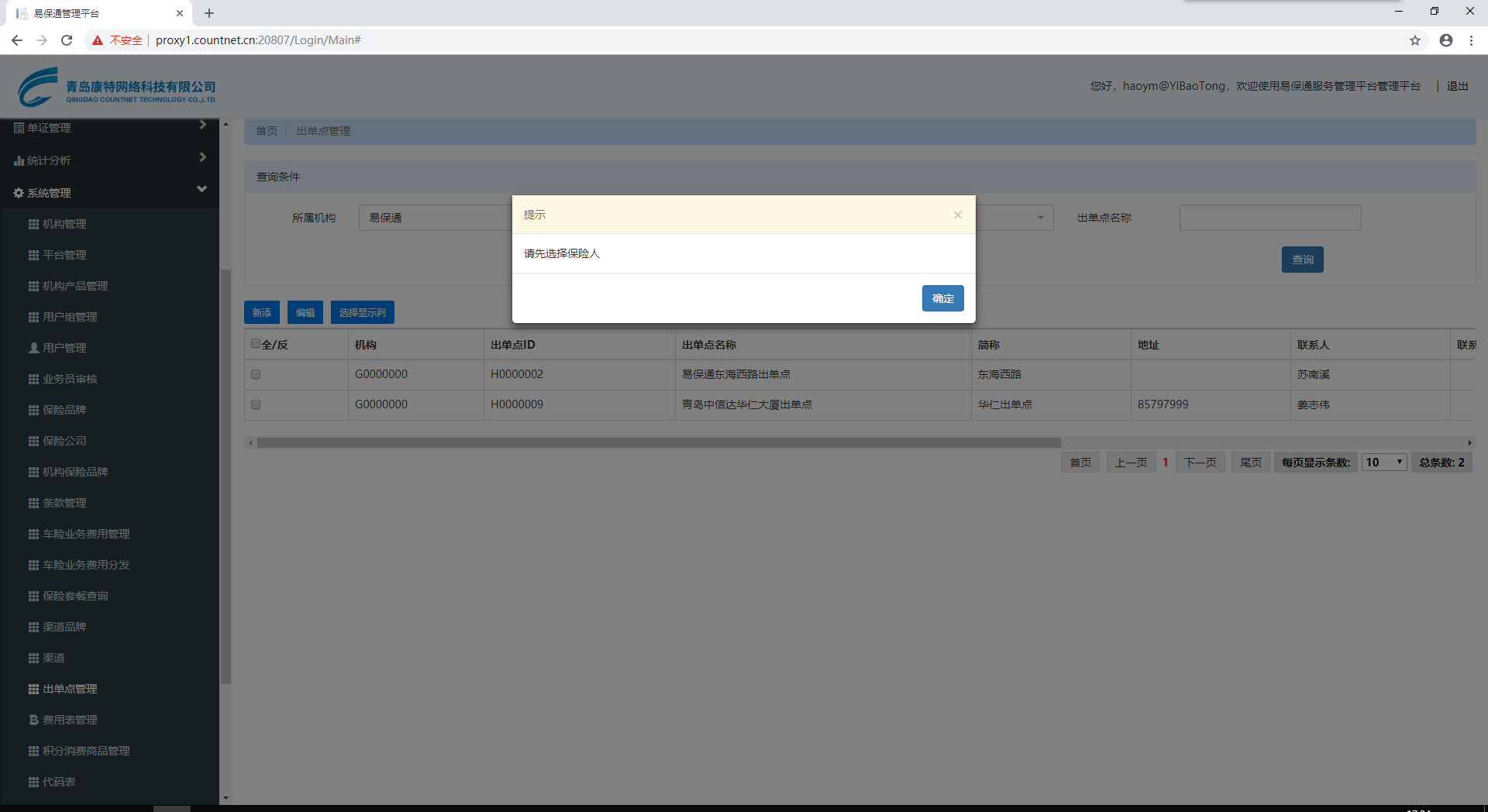
Task: Click the table scroll right arrow
Action: click(1470, 442)
